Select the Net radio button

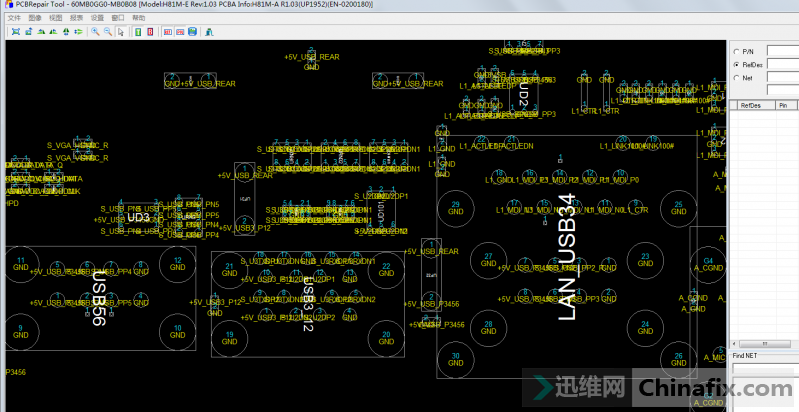coord(736,78)
